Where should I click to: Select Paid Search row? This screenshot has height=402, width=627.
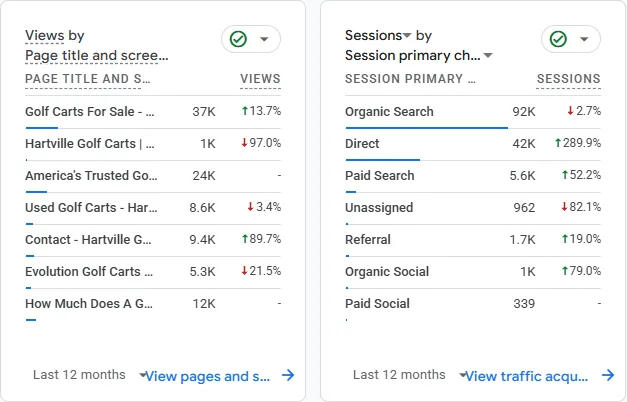tap(473, 176)
